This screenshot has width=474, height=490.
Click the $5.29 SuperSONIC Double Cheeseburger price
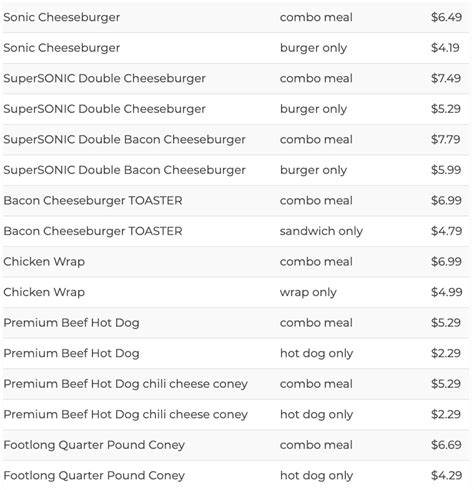pos(446,109)
